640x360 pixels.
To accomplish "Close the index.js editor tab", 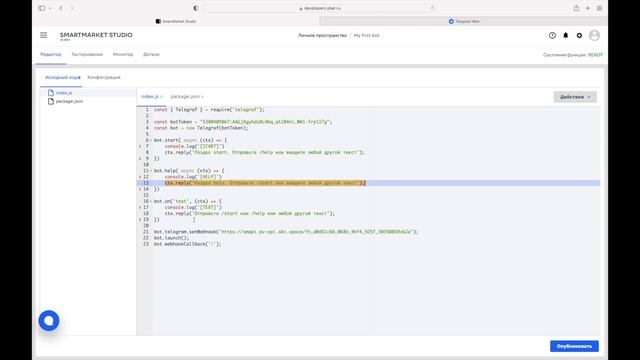I will coord(162,97).
